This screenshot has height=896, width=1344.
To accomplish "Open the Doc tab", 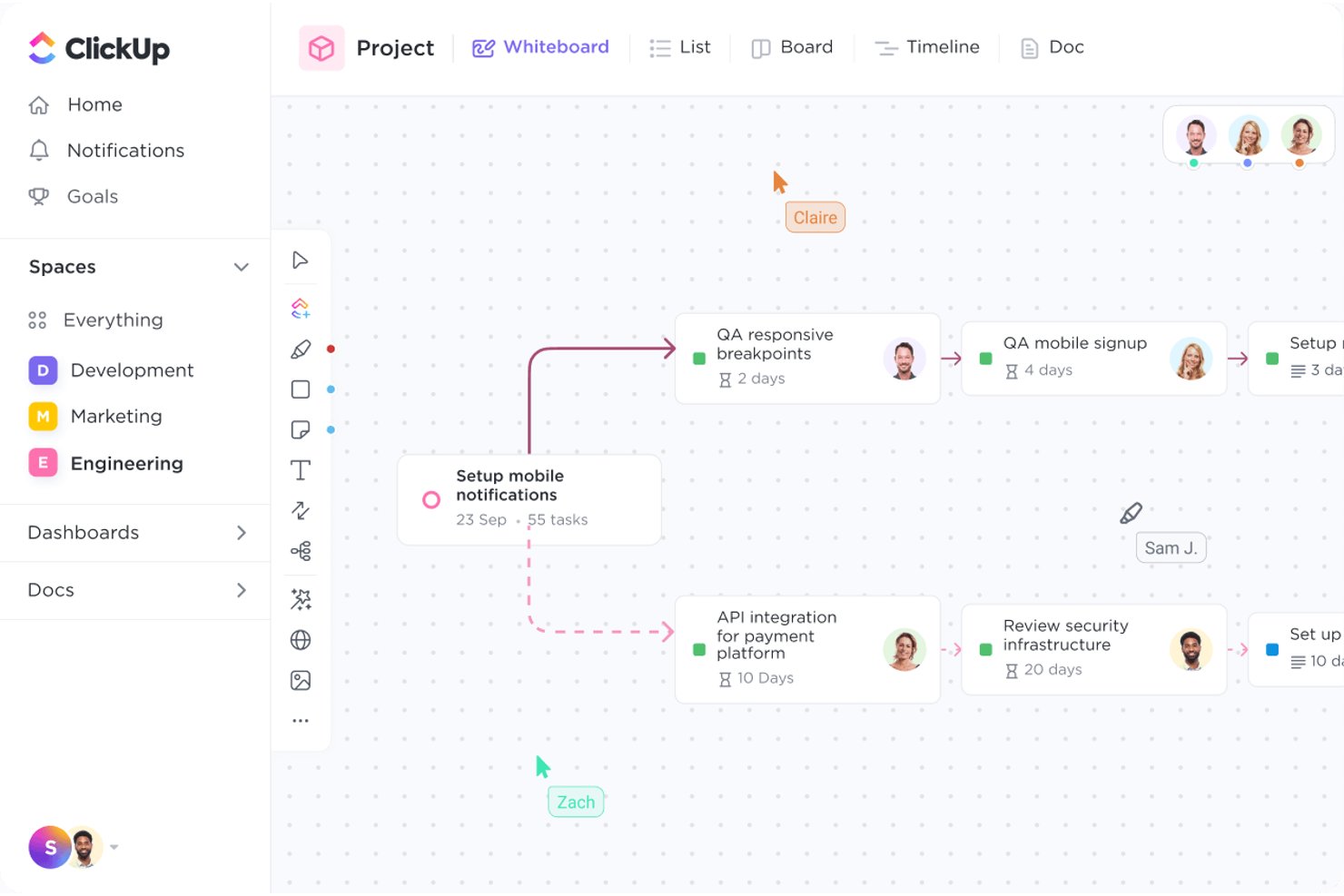I will (1052, 47).
